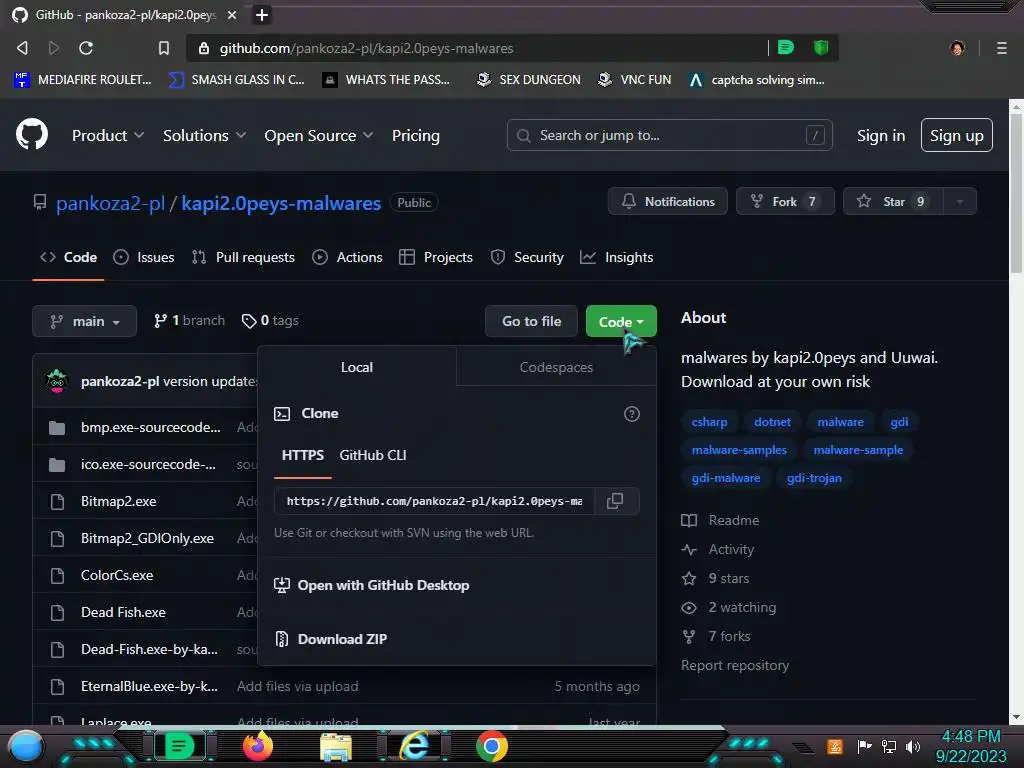Click the clone URL text field
The image size is (1024, 768).
434,501
